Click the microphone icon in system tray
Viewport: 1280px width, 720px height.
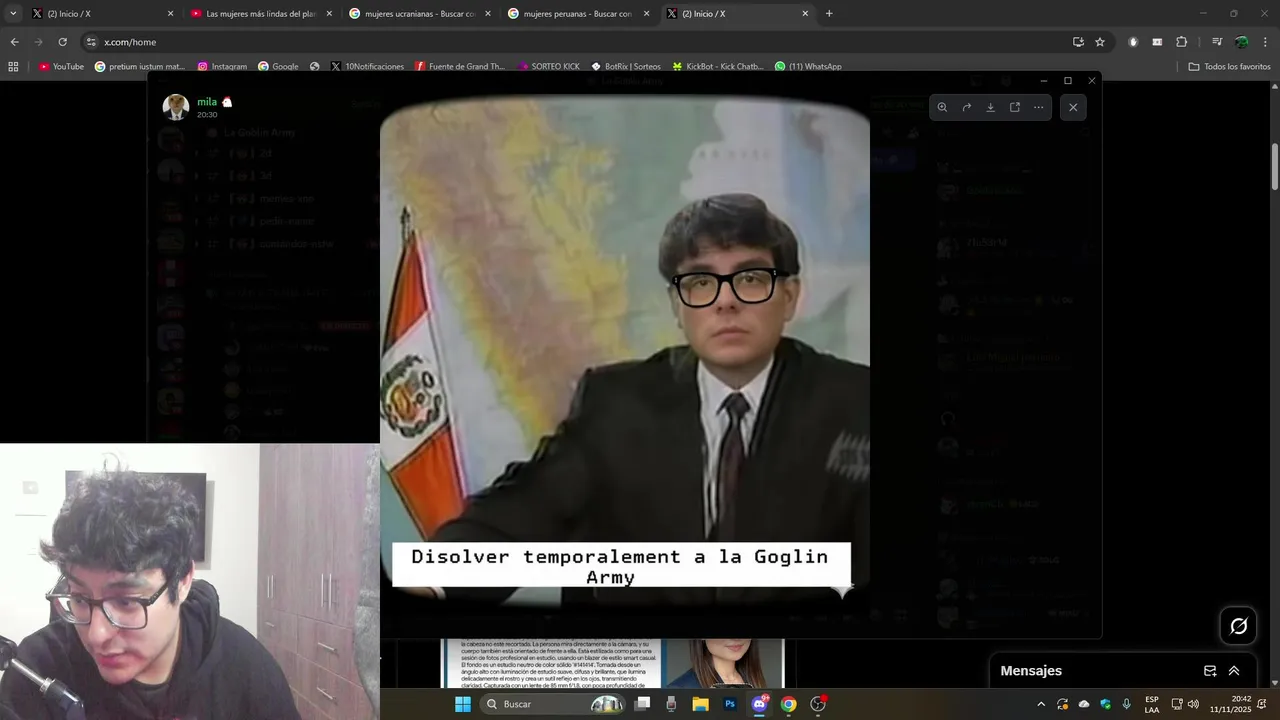(1127, 704)
